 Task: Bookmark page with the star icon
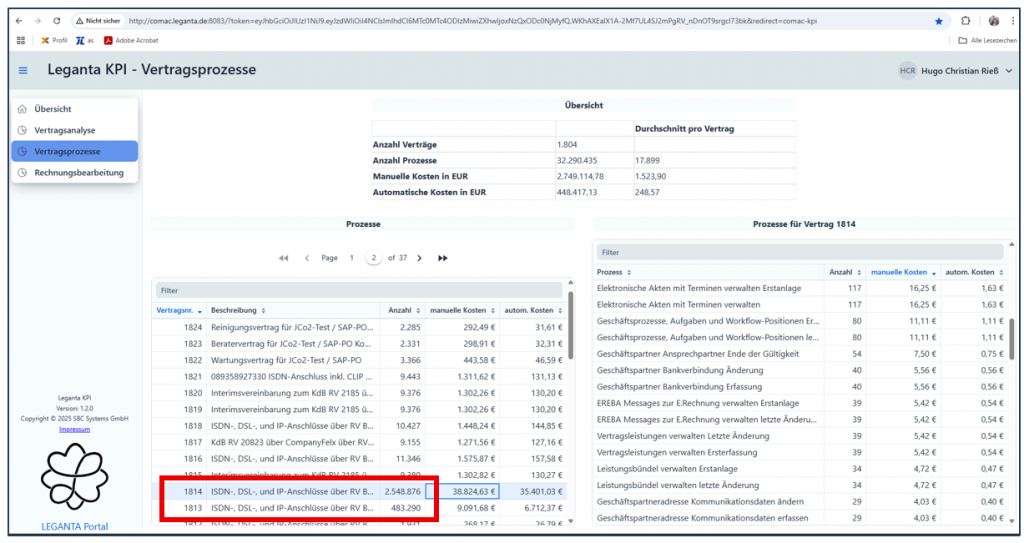(x=938, y=20)
